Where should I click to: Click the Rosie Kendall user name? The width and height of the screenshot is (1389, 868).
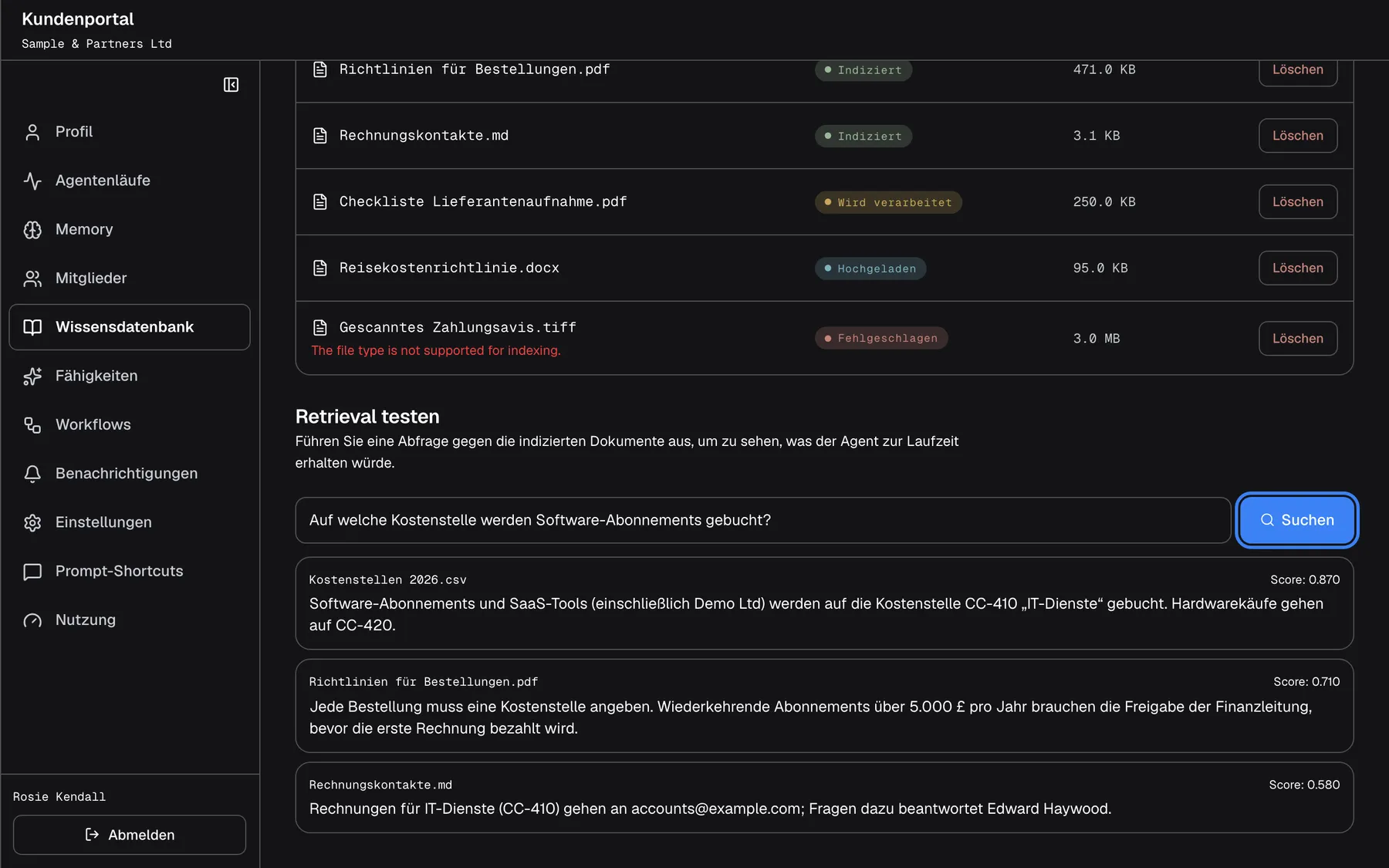[x=59, y=797]
